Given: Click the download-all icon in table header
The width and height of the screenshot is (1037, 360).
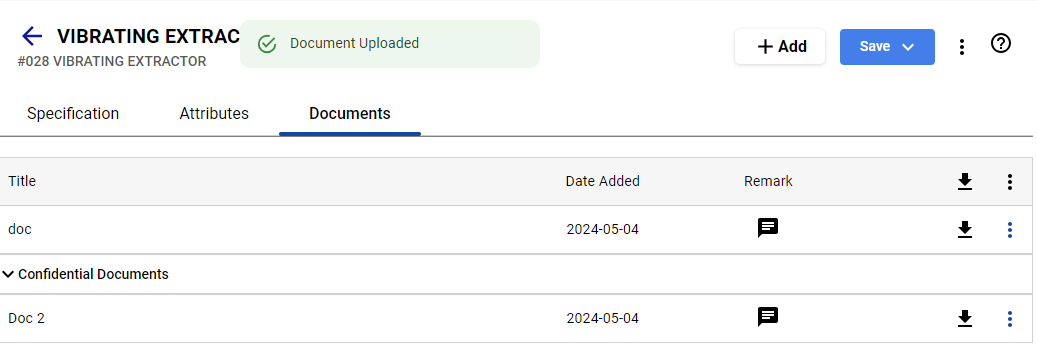Looking at the screenshot, I should [x=965, y=181].
